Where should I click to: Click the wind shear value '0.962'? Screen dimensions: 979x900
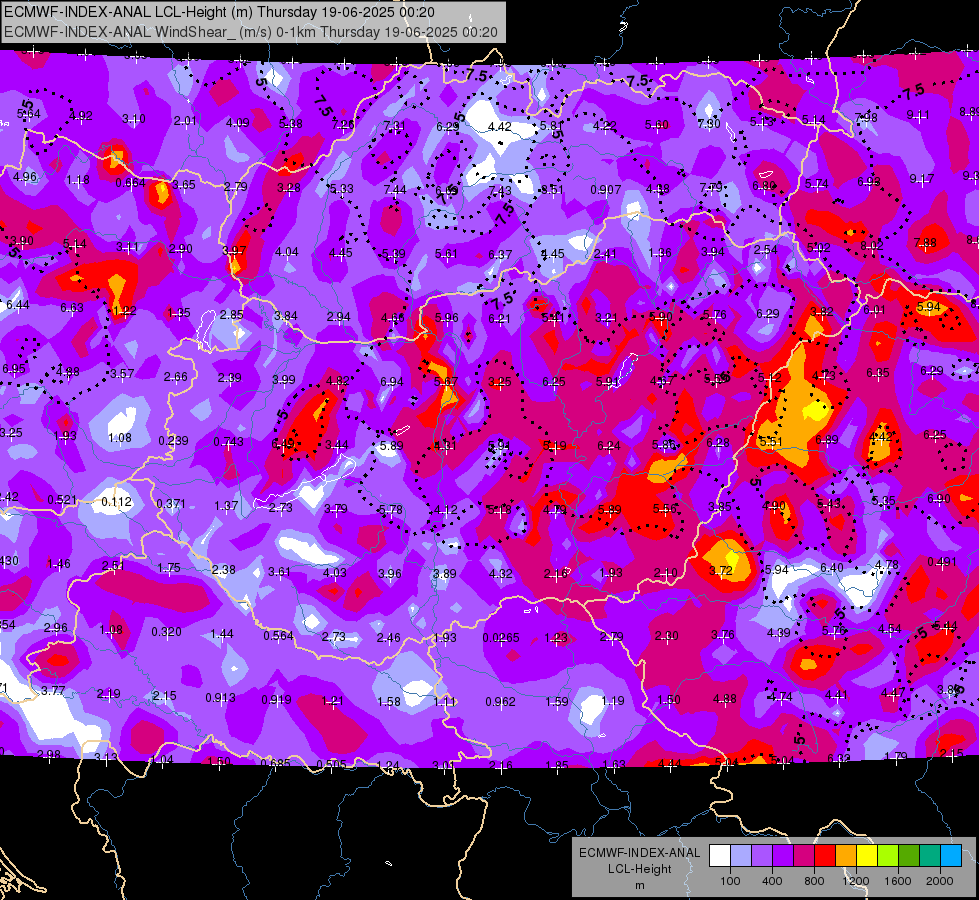[x=501, y=701]
